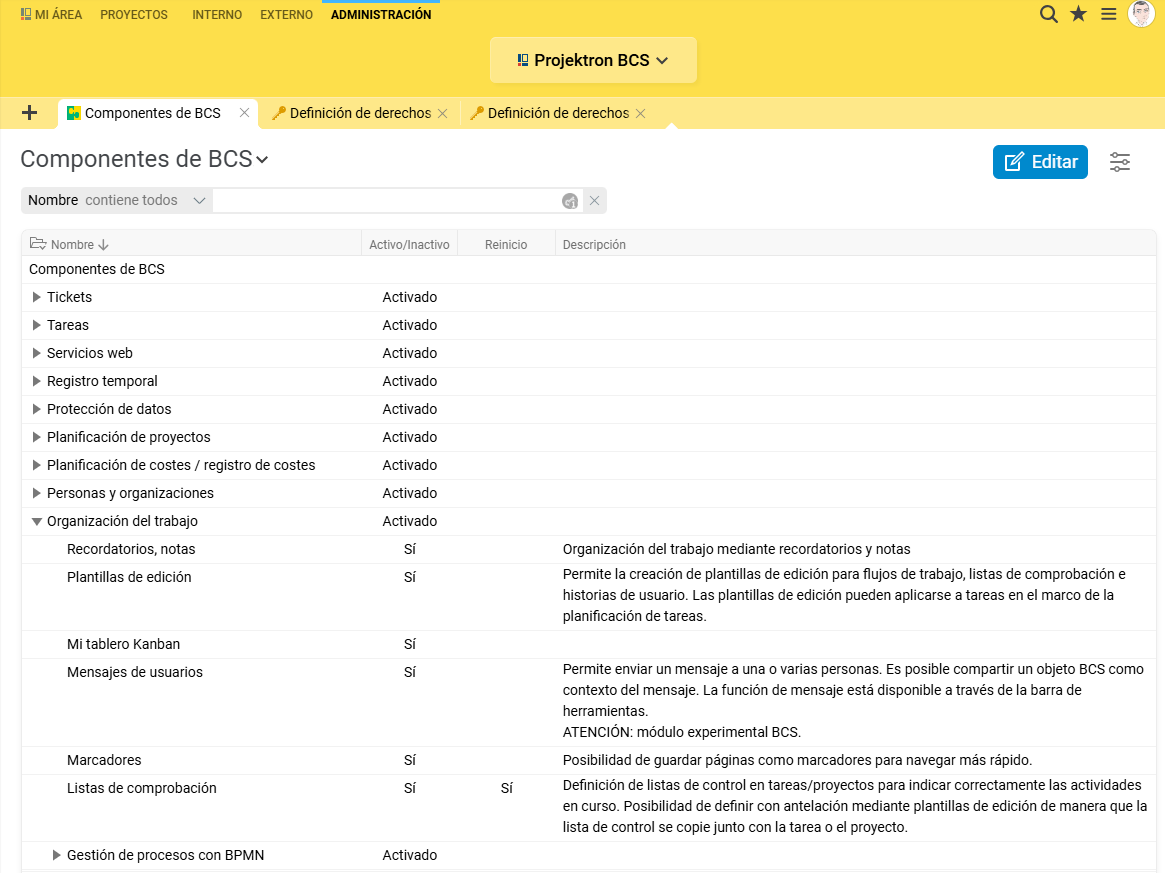Open view settings sliders icon
The height and width of the screenshot is (873, 1165).
(x=1120, y=162)
